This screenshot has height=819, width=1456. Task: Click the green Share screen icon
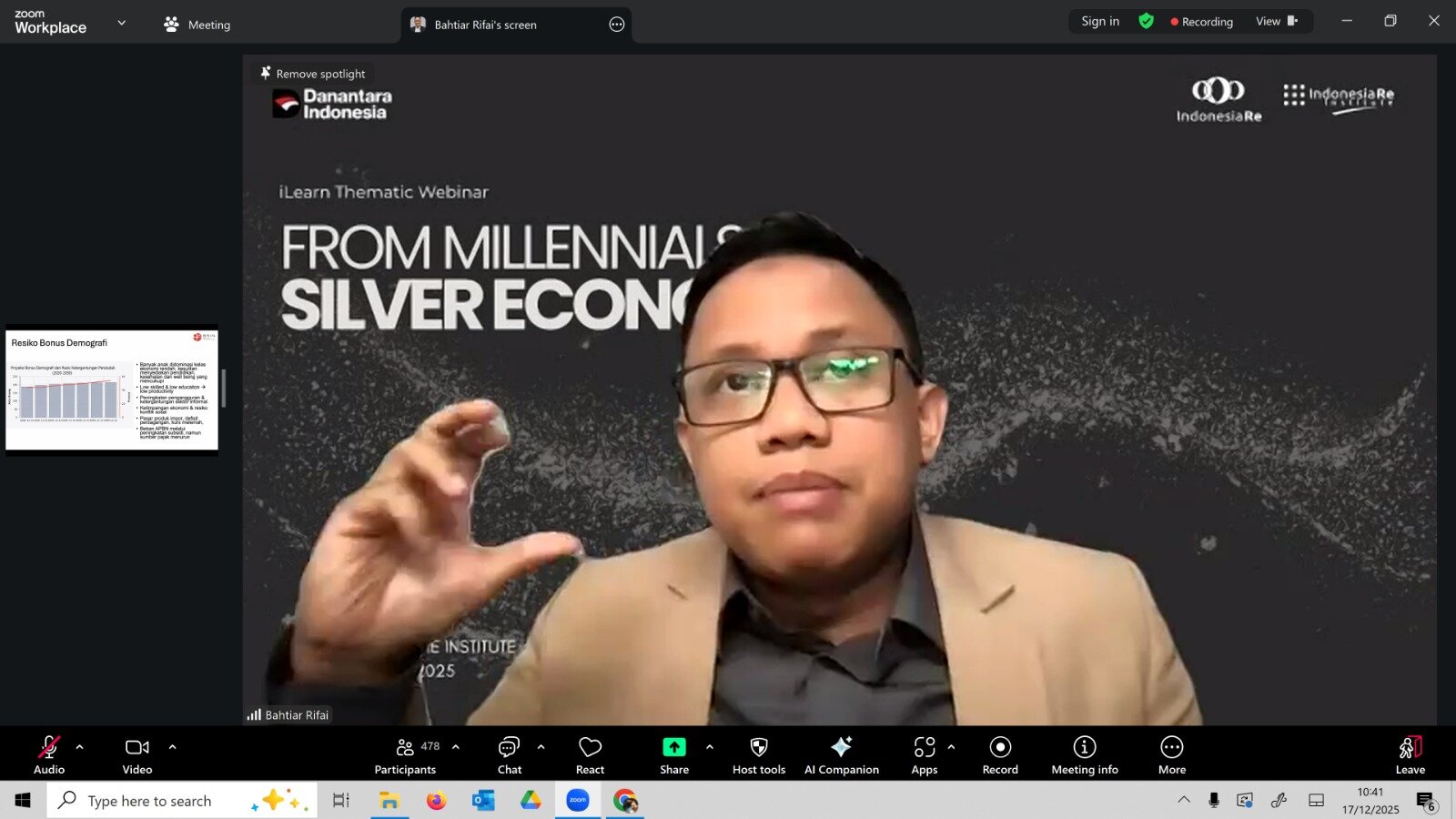[x=674, y=747]
